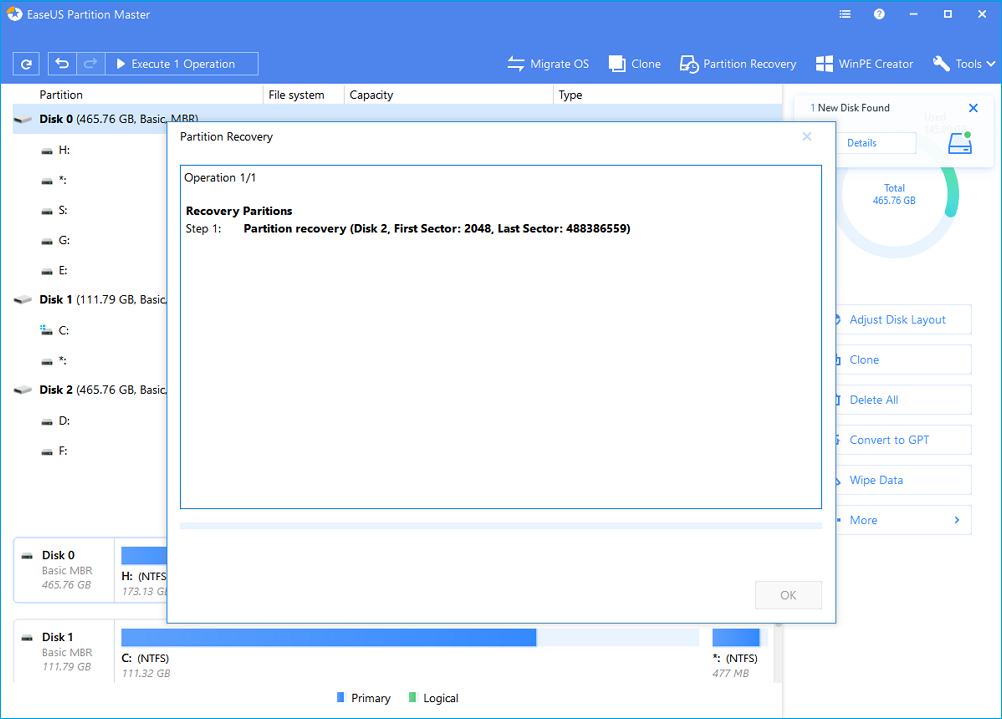This screenshot has width=1002, height=719.
Task: Click the refresh icon in toolbar
Action: coord(26,64)
